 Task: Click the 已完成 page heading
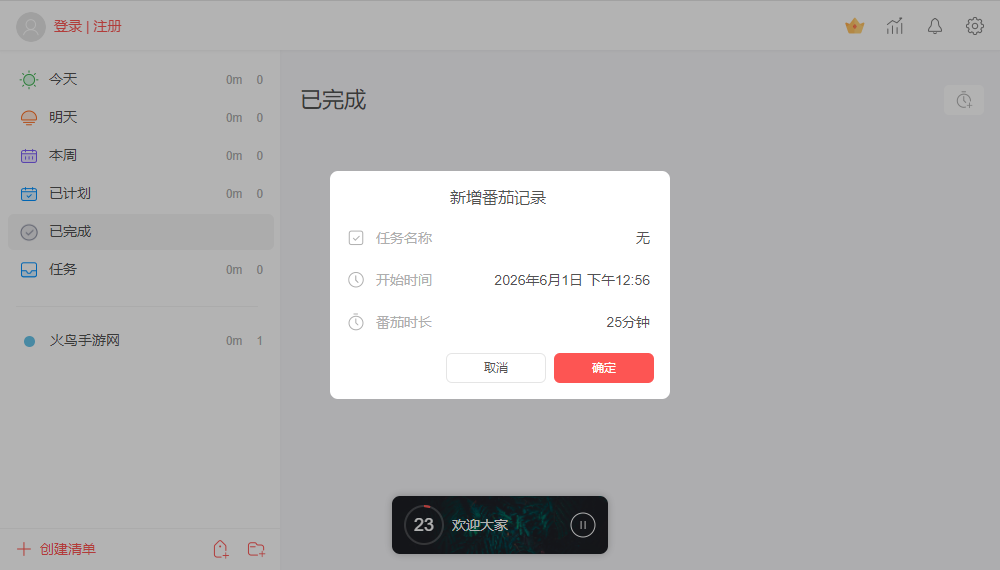coord(333,100)
